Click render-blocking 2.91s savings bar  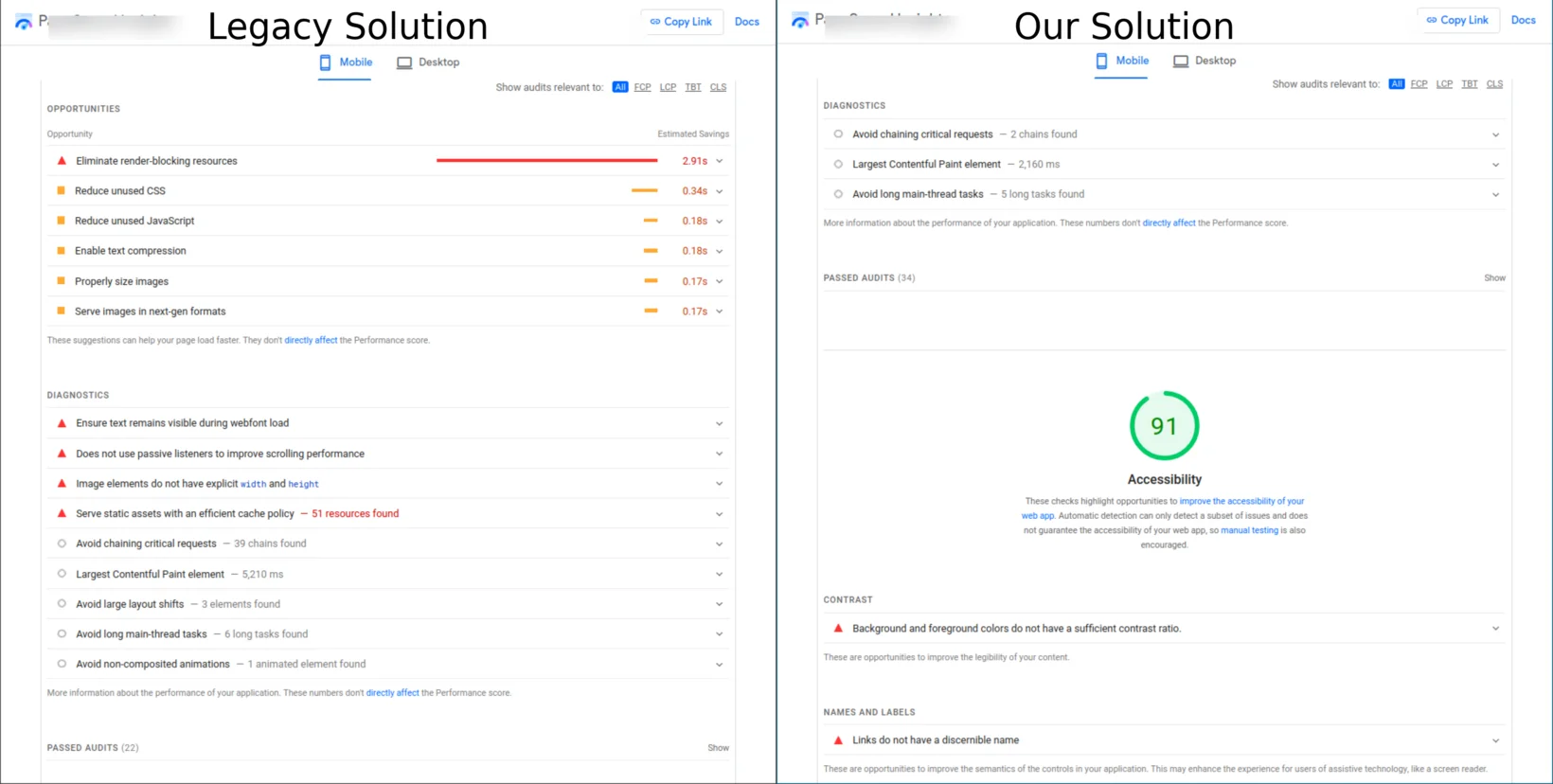pos(546,161)
